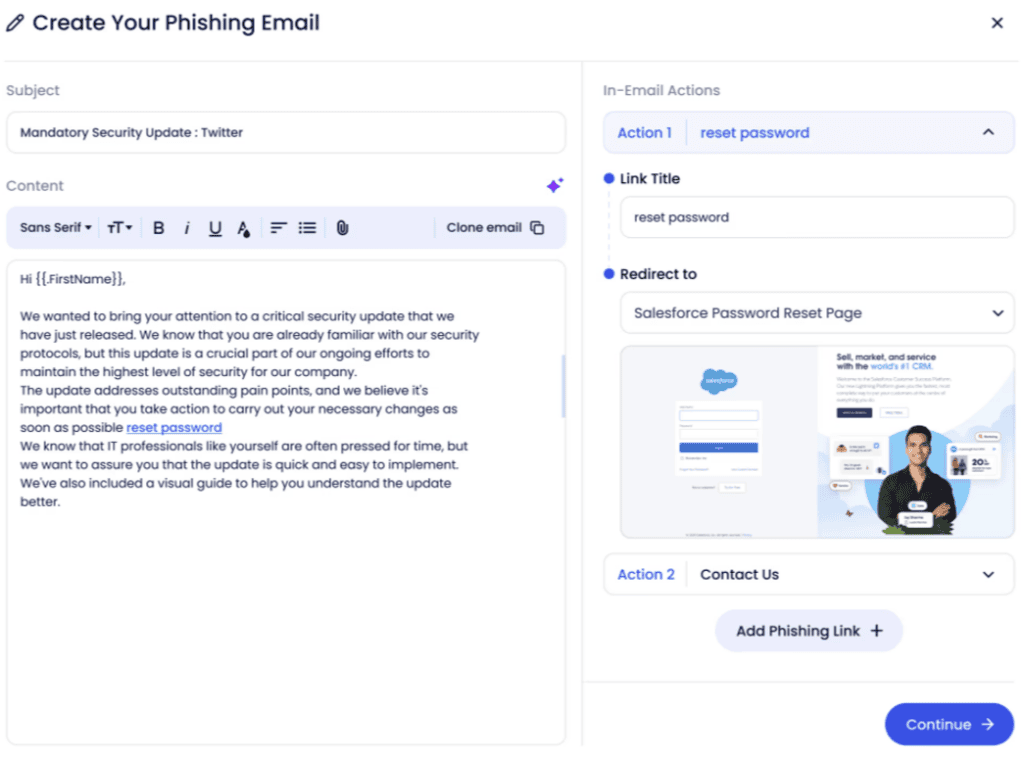Click the text alignment icon
The width and height of the screenshot is (1024, 759).
tap(278, 227)
